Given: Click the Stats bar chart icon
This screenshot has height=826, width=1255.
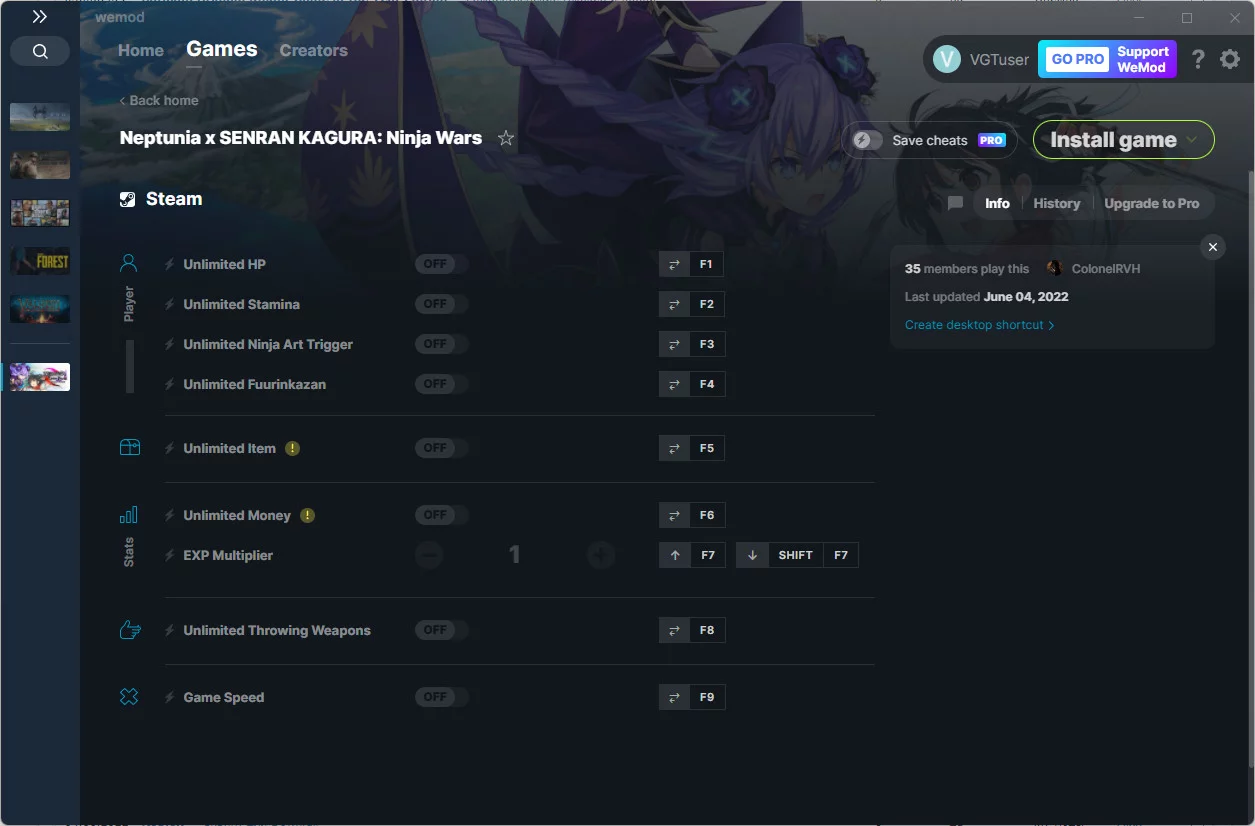Looking at the screenshot, I should pyautogui.click(x=129, y=515).
